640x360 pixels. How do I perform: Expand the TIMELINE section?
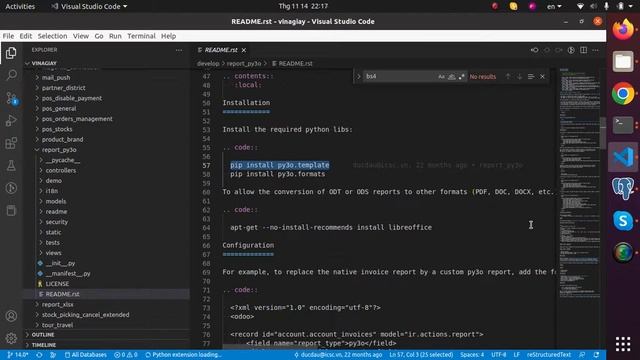[x=44, y=345]
